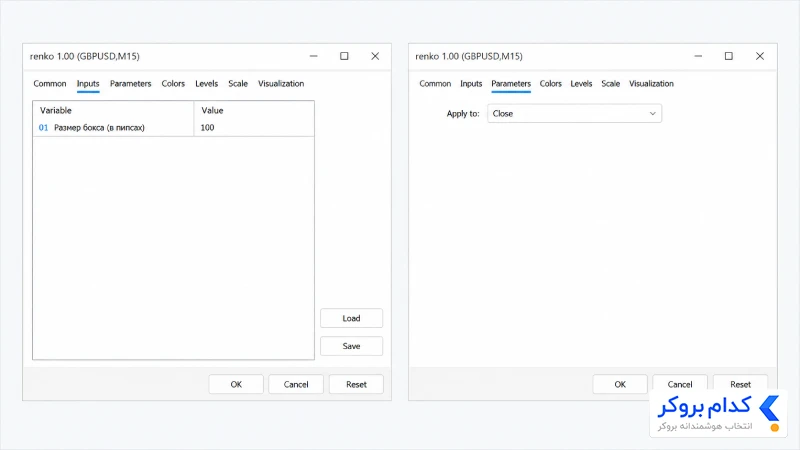The height and width of the screenshot is (450, 800).
Task: Expand the Apply to dropdown arrow
Action: coord(652,113)
